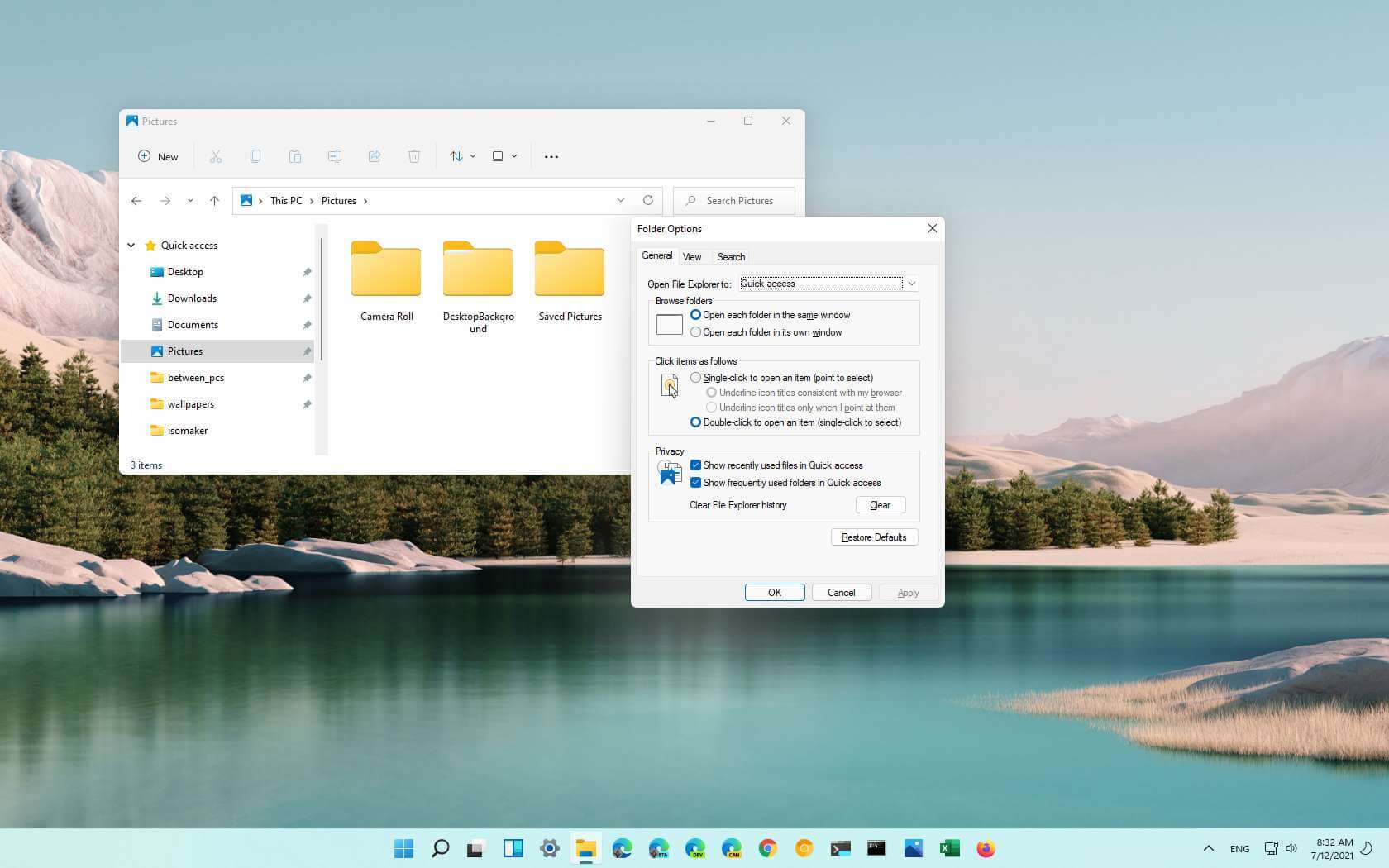Collapse the Quick access tree node
This screenshot has width=1389, height=868.
131,246
